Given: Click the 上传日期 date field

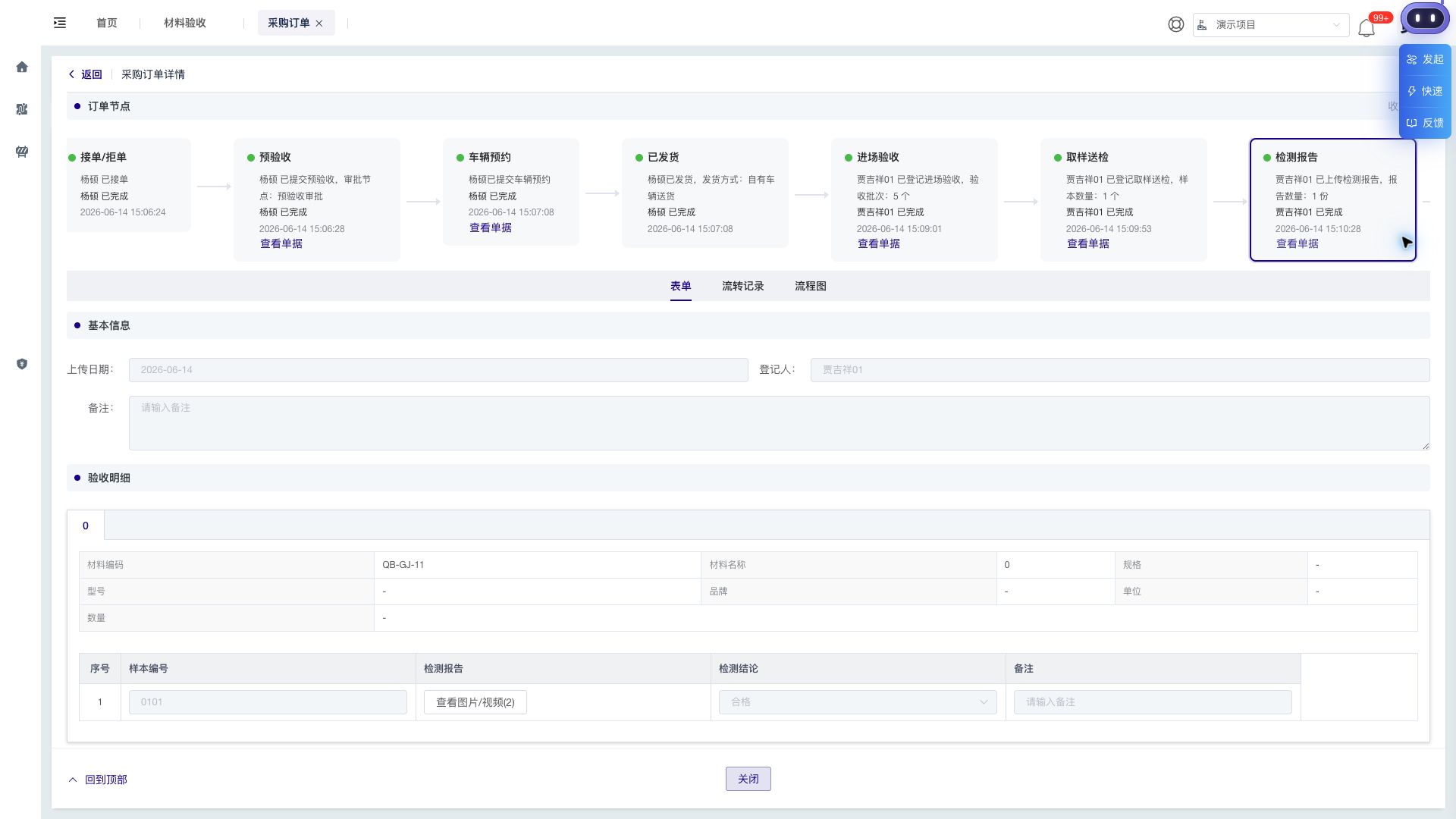Looking at the screenshot, I should (x=438, y=370).
